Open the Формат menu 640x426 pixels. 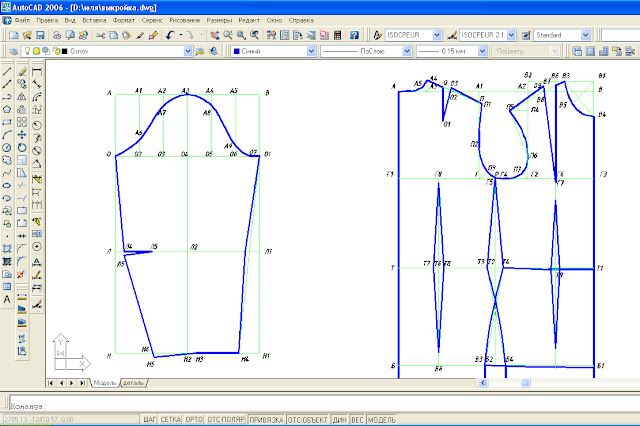(x=124, y=20)
